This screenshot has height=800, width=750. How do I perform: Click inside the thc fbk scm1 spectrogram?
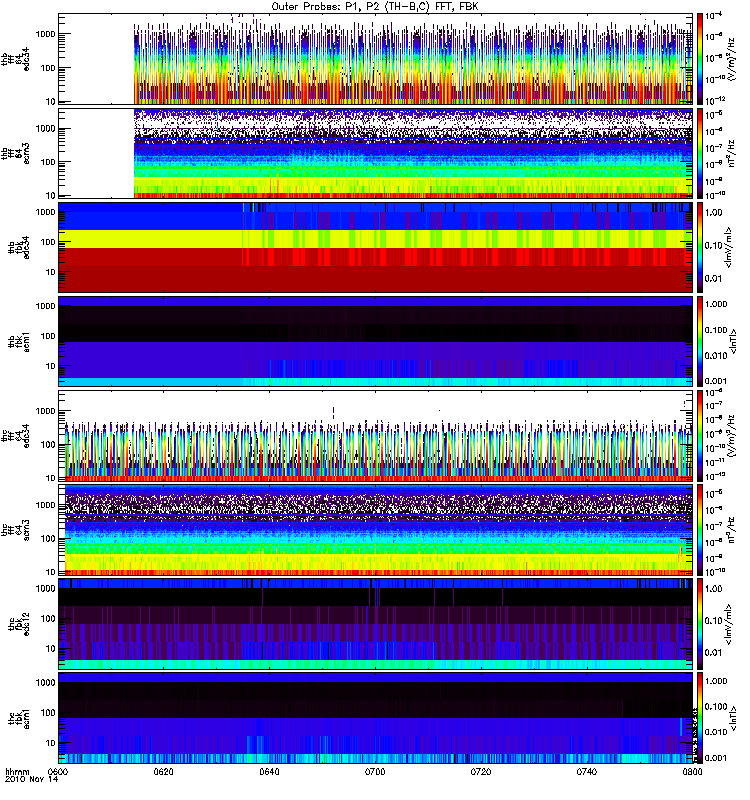[376, 718]
